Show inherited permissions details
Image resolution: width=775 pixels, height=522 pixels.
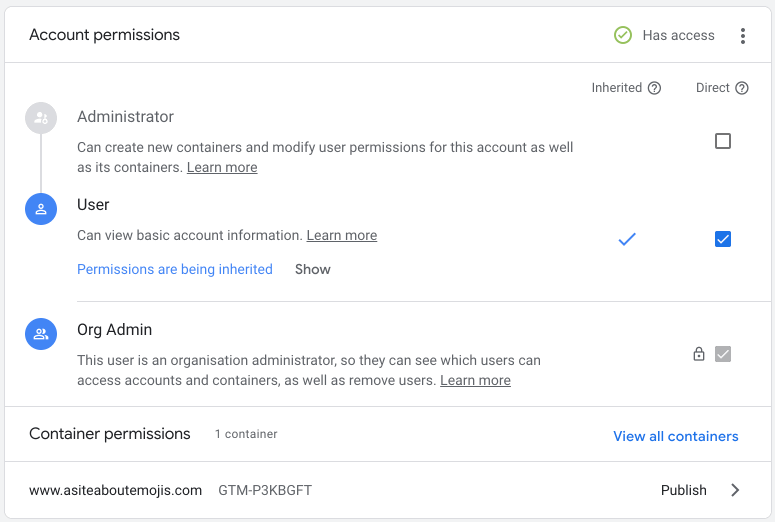pos(312,269)
